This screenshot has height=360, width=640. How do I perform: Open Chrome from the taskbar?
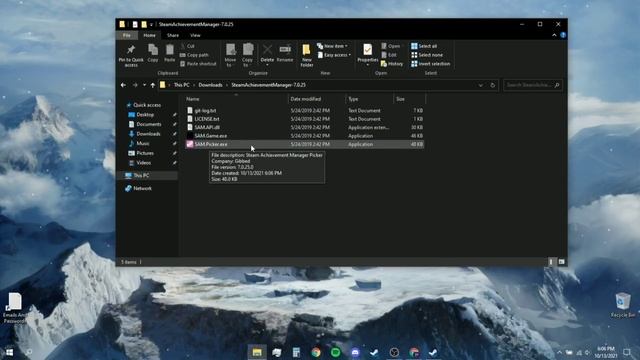[316, 352]
